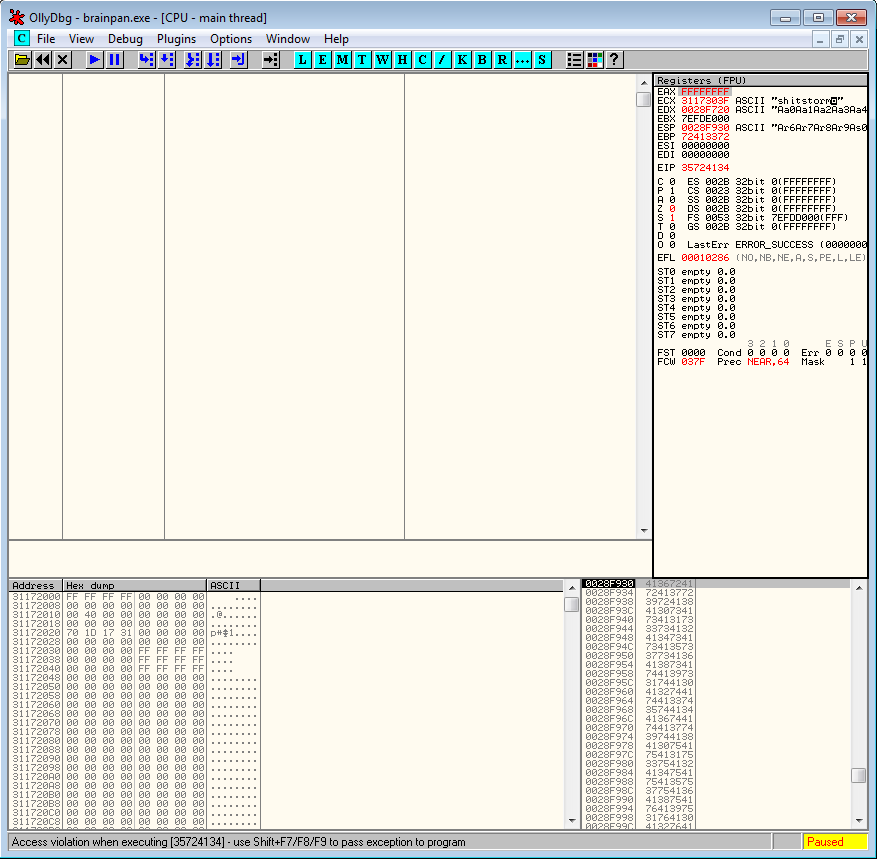
Task: Select ECX register value 3117303F
Action: pos(705,101)
